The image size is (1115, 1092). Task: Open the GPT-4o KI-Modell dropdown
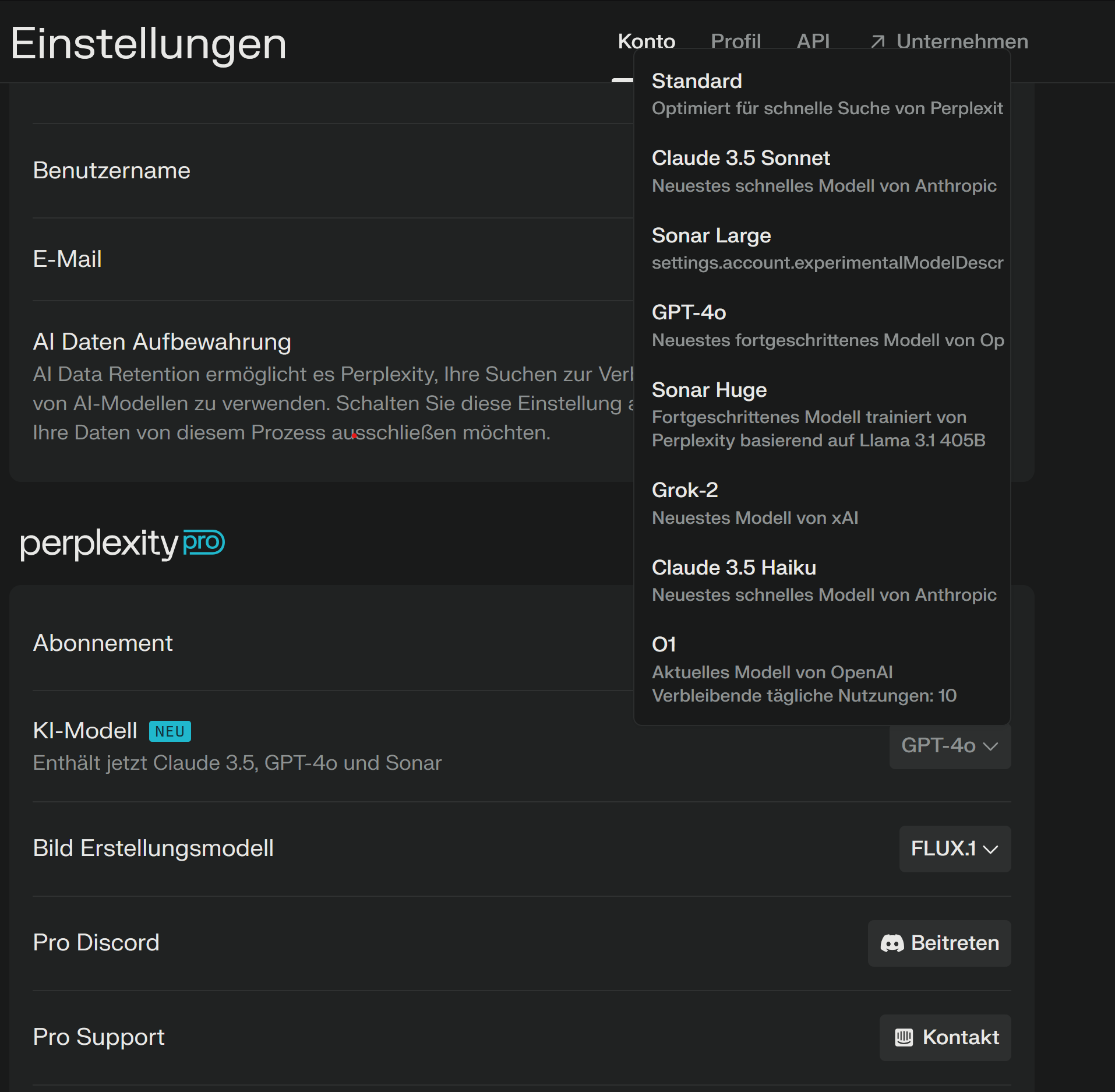click(x=949, y=746)
